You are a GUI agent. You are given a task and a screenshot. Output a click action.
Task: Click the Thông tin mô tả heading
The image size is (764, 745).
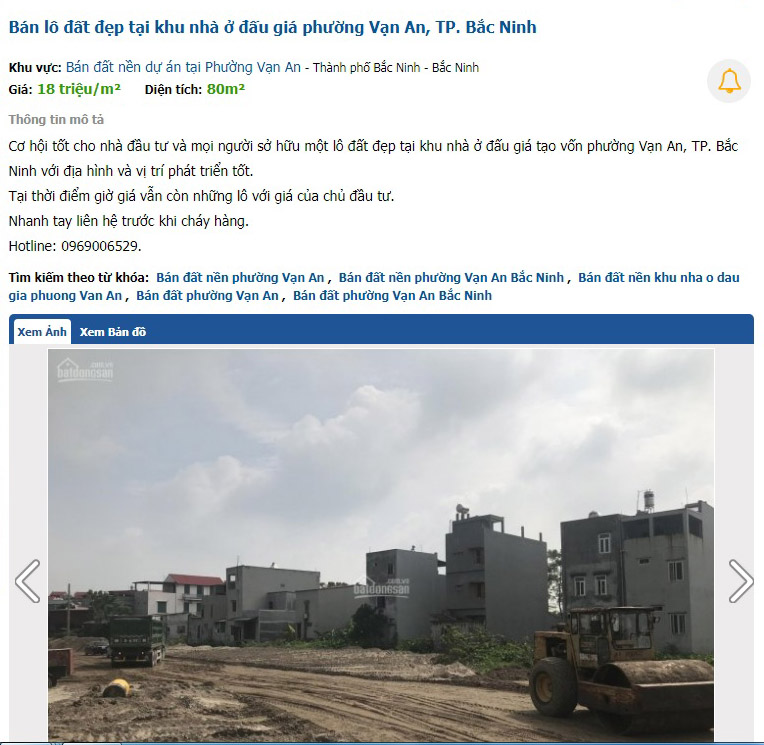56,119
